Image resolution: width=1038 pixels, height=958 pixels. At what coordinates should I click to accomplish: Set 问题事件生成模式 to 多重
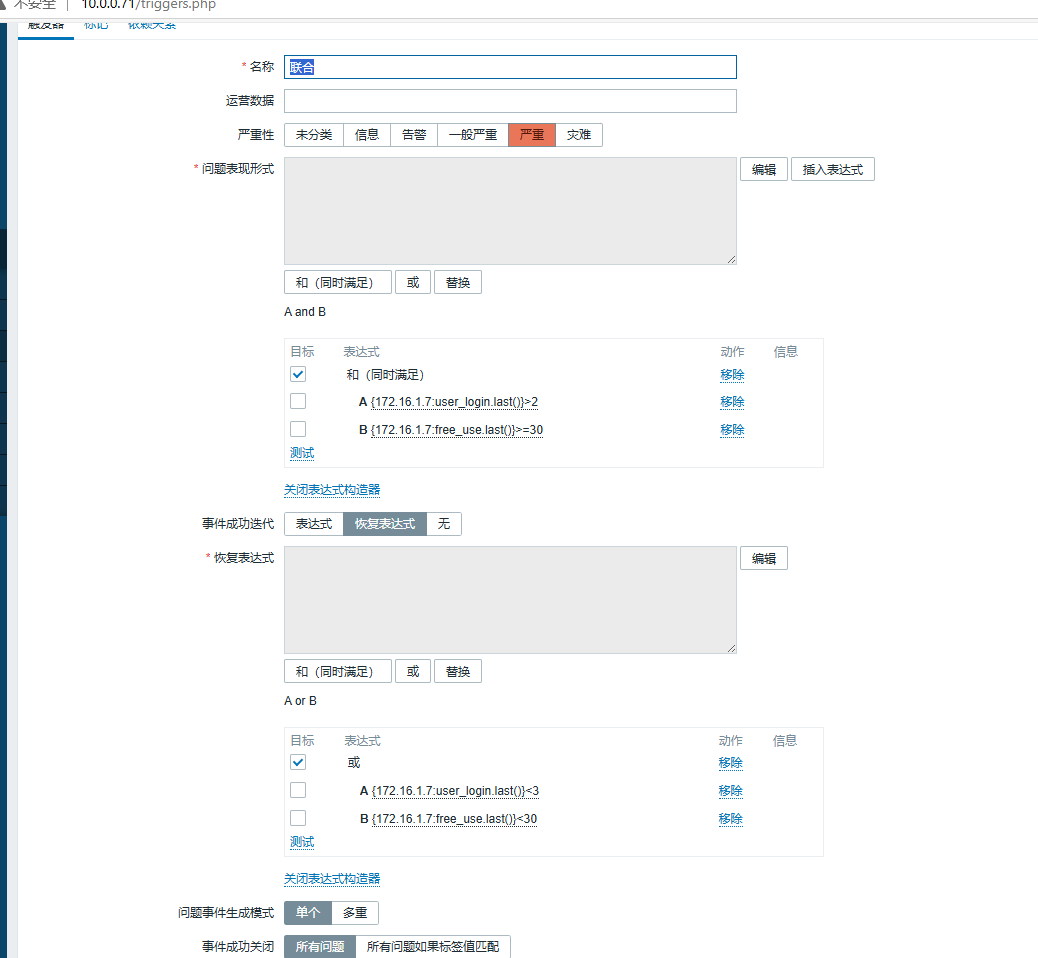[355, 913]
